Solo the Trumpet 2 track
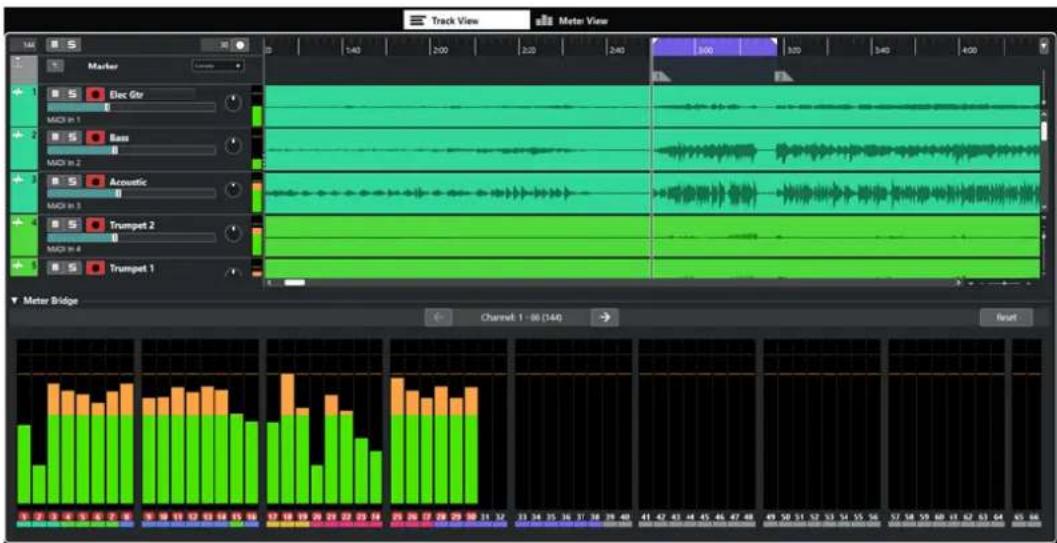Screen dimensions: 1057x543 (71, 225)
